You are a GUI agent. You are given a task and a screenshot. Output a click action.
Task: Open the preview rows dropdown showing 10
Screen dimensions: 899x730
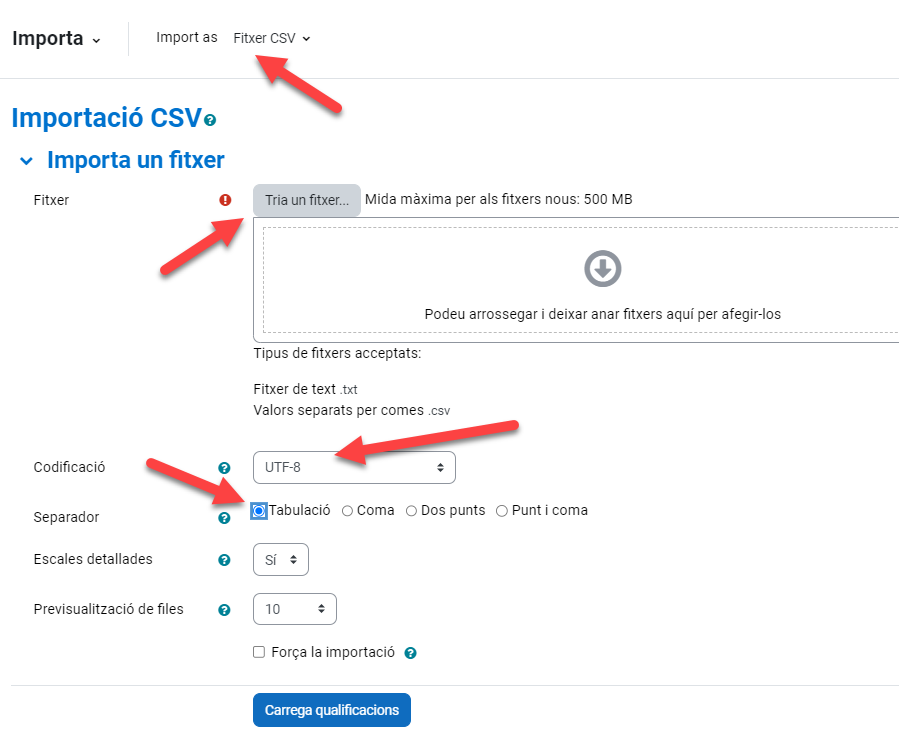coord(295,609)
